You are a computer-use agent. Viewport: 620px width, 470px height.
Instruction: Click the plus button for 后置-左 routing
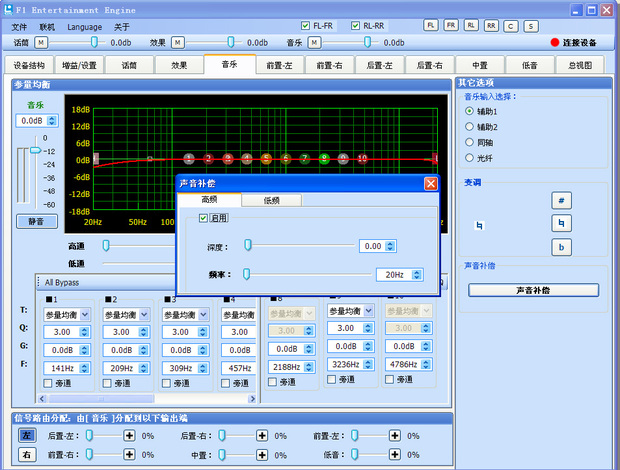pos(129,436)
